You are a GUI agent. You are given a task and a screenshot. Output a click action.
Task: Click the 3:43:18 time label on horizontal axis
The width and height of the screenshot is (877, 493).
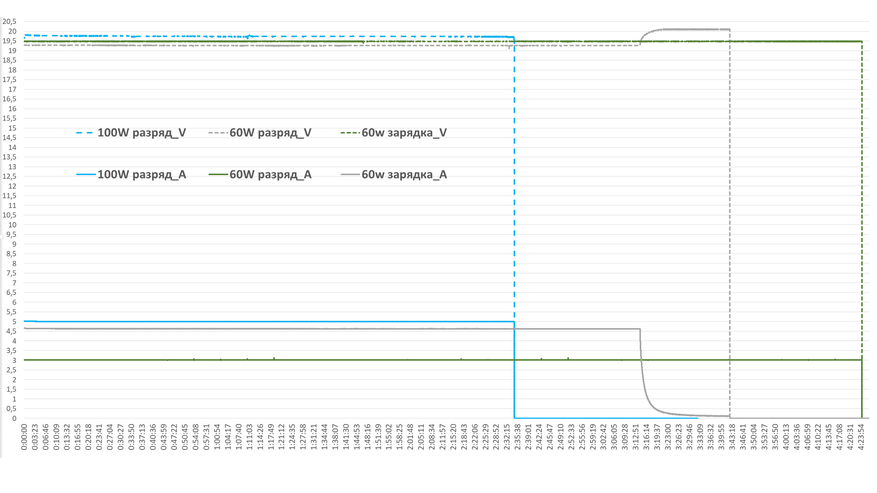coord(733,436)
